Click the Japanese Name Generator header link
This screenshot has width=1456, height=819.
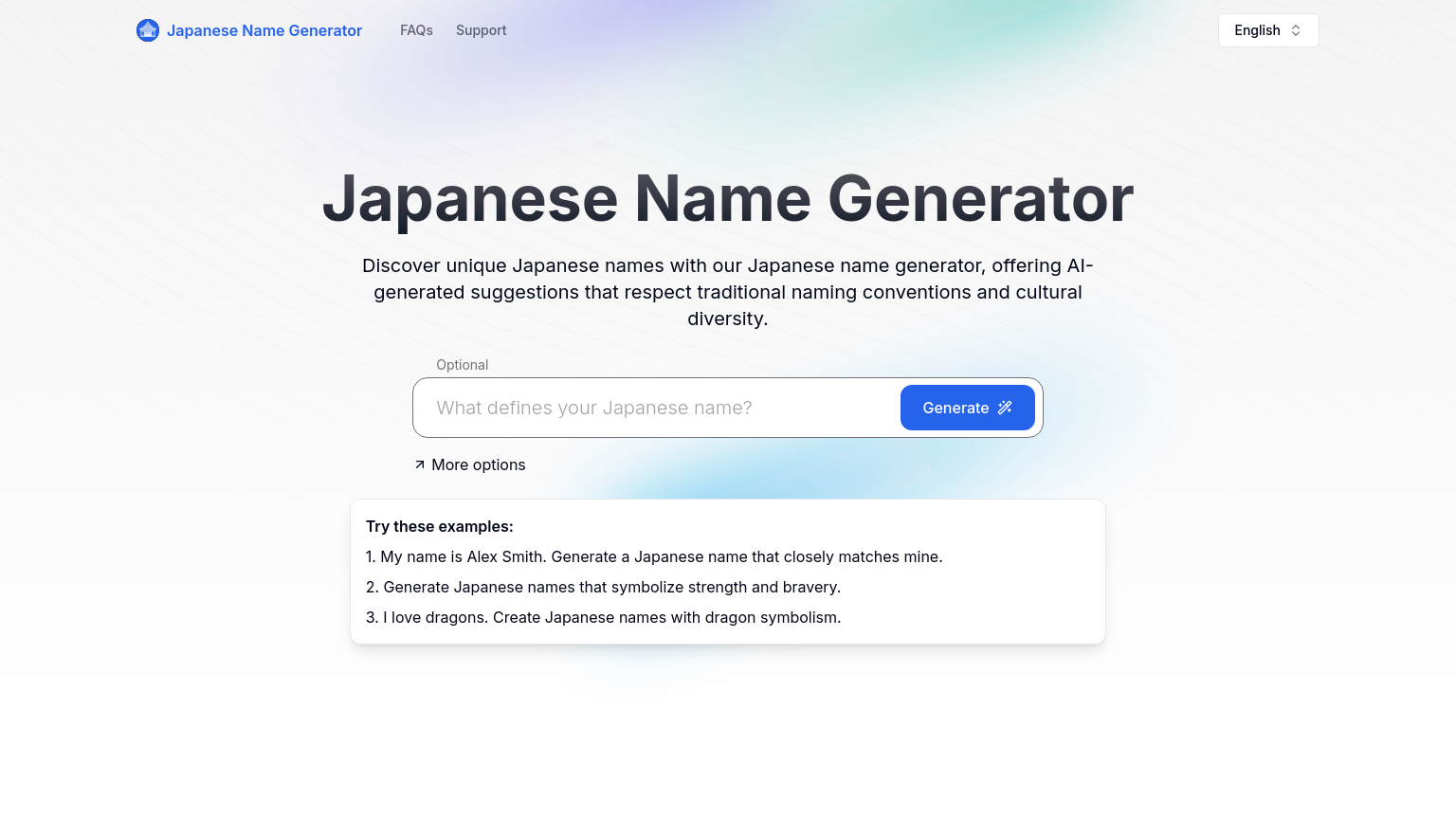(x=264, y=29)
